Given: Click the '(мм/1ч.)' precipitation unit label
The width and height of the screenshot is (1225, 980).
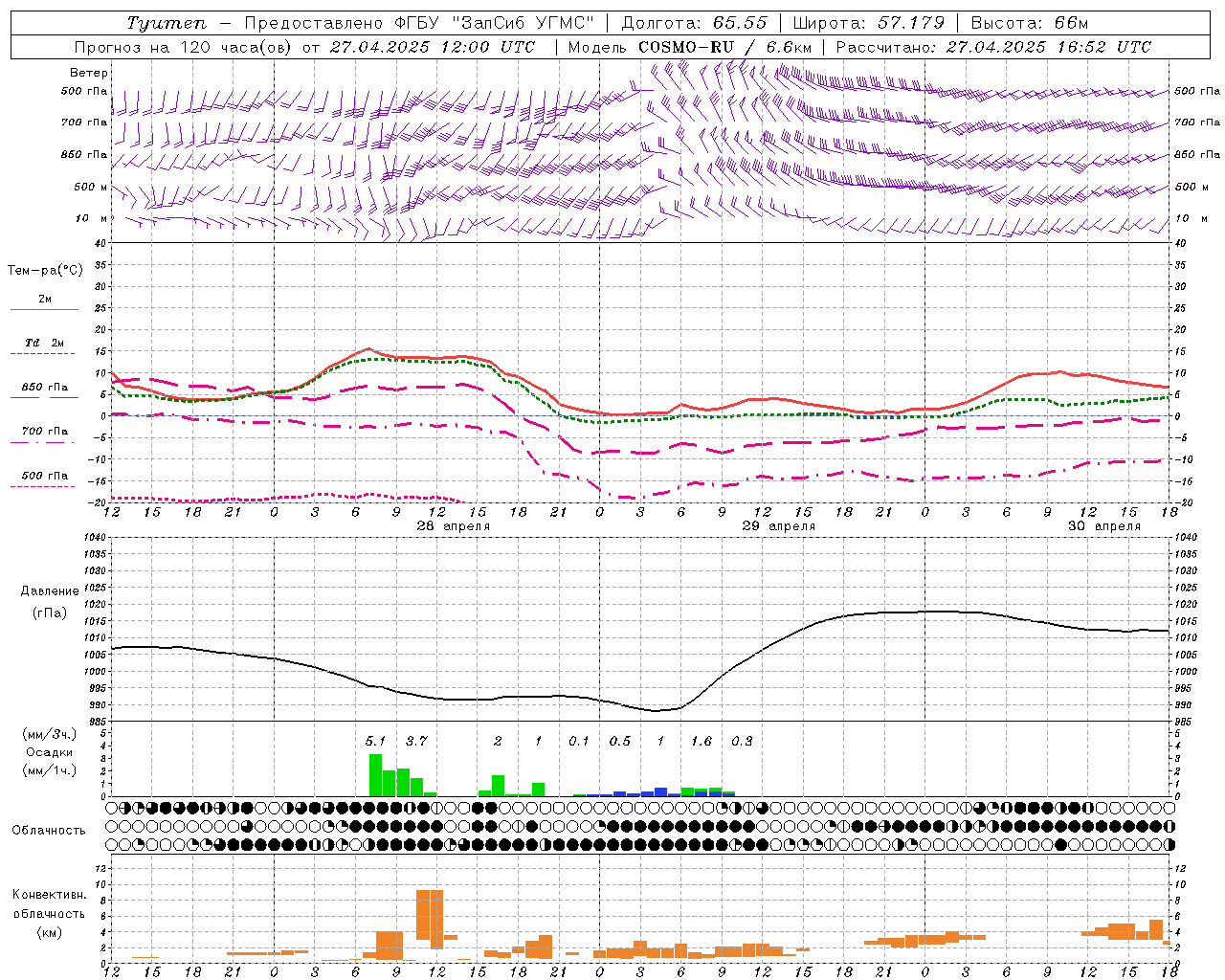Looking at the screenshot, I should (50, 770).
